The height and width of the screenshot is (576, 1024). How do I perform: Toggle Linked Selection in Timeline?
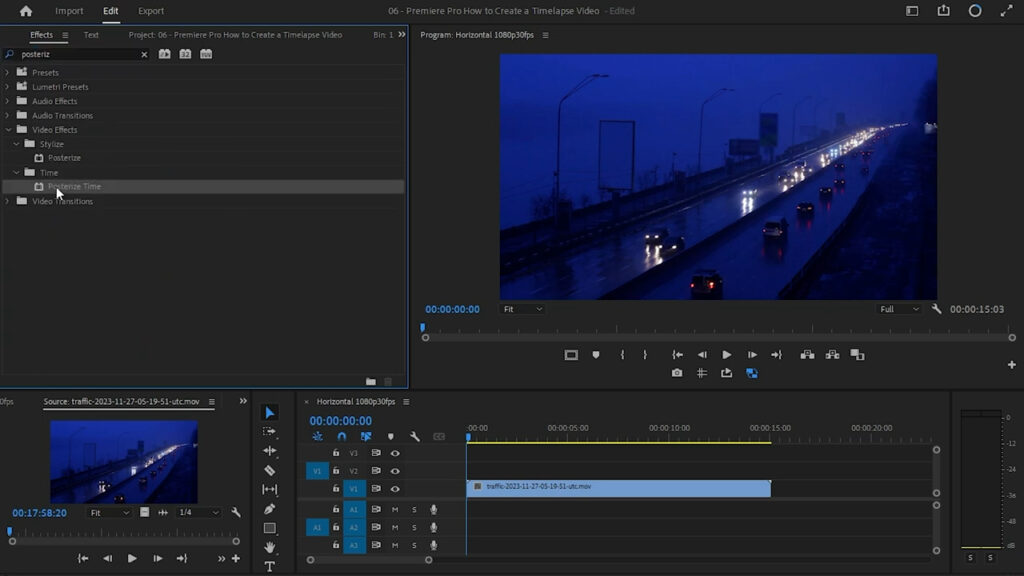[x=366, y=436]
